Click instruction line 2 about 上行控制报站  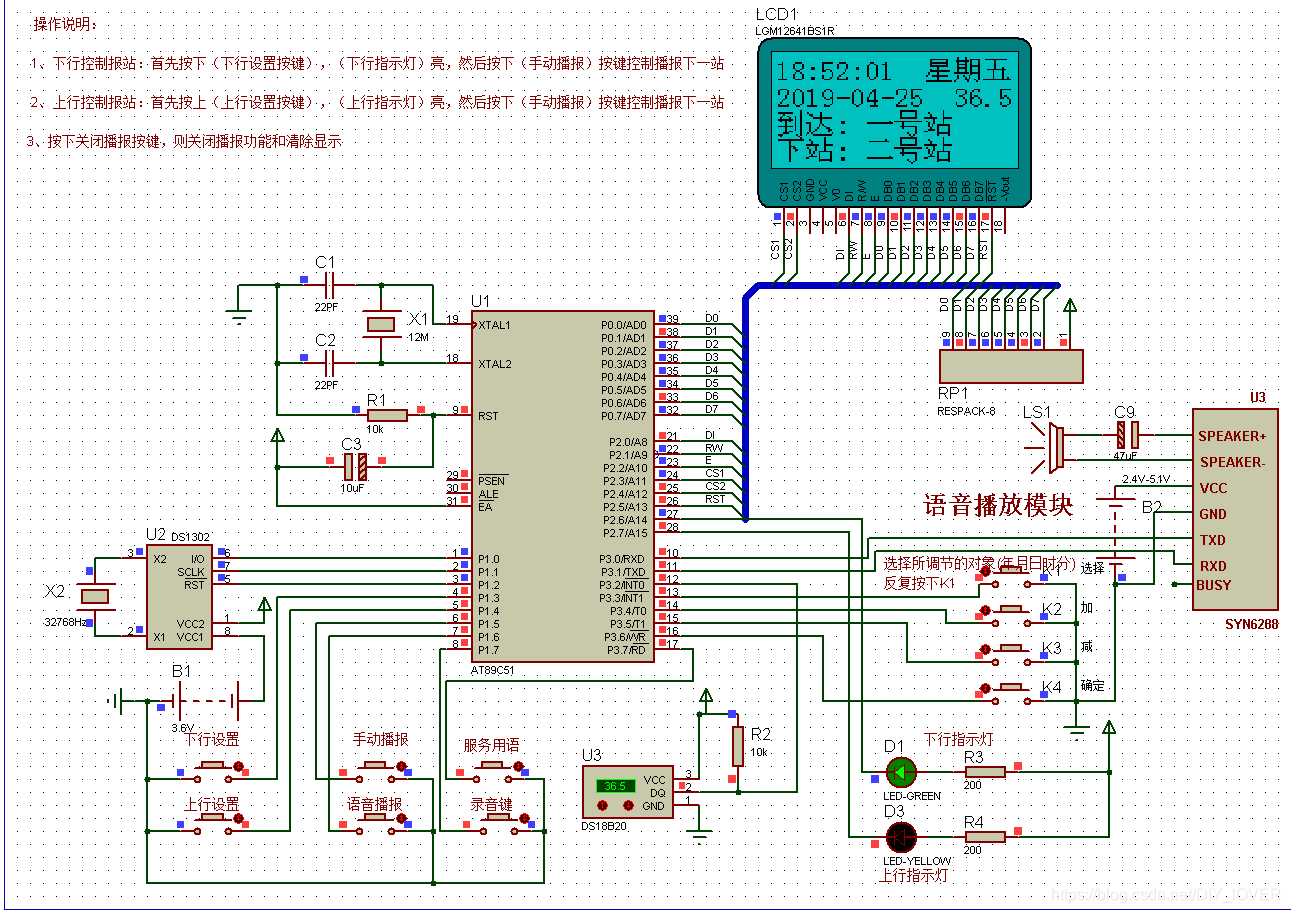[376, 102]
